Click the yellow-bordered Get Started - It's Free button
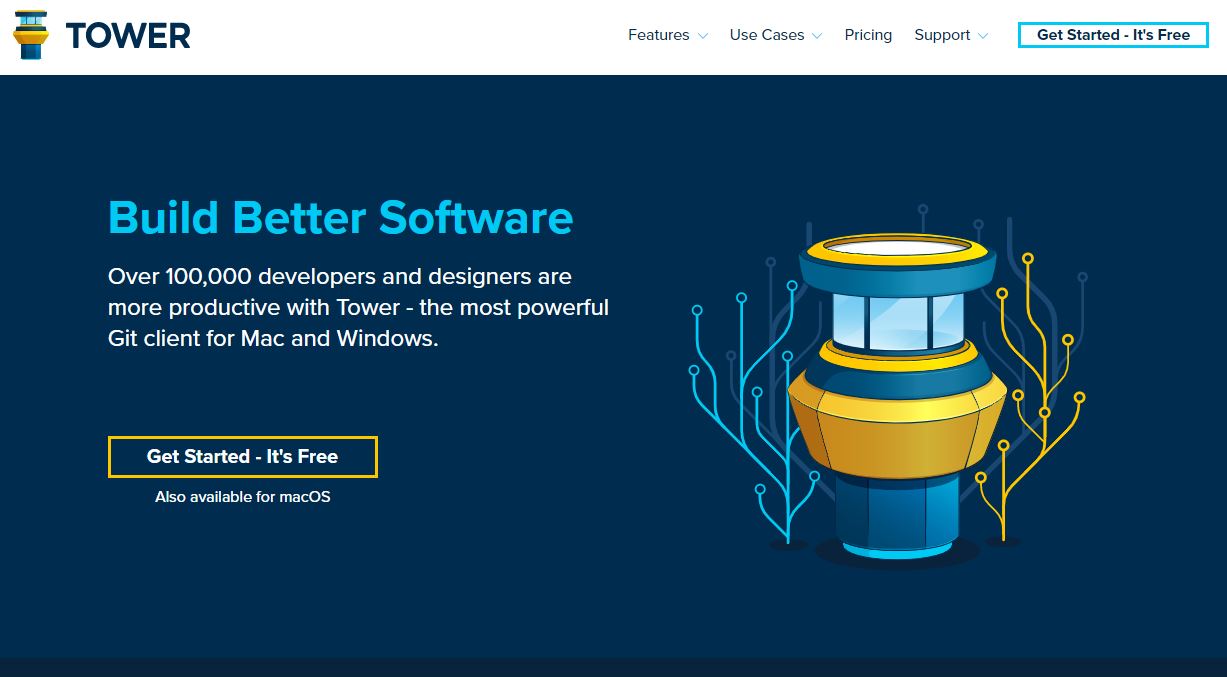The height and width of the screenshot is (677, 1227). pos(243,457)
